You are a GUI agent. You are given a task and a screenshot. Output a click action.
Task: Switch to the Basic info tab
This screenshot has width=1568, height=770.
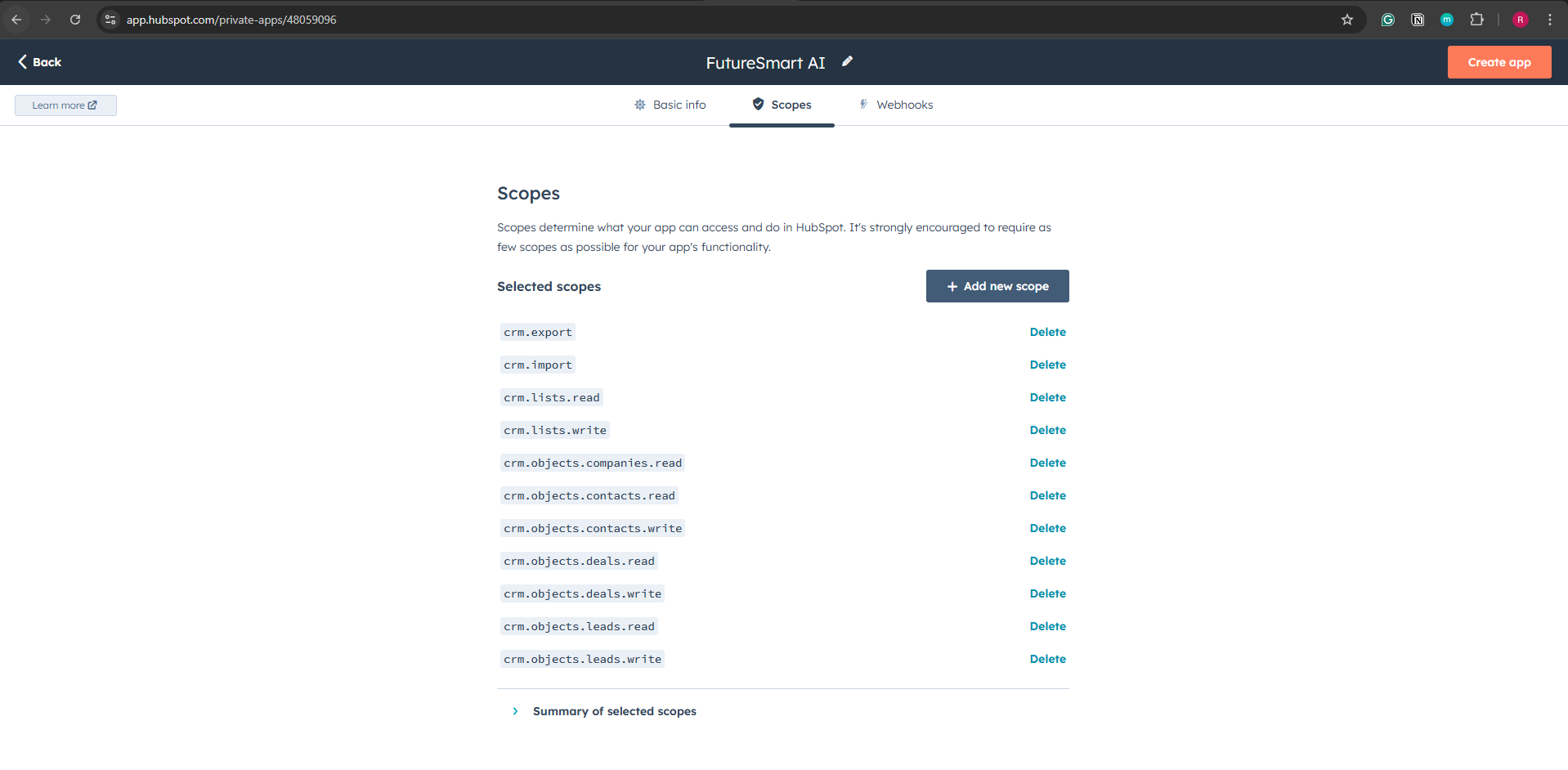click(670, 105)
